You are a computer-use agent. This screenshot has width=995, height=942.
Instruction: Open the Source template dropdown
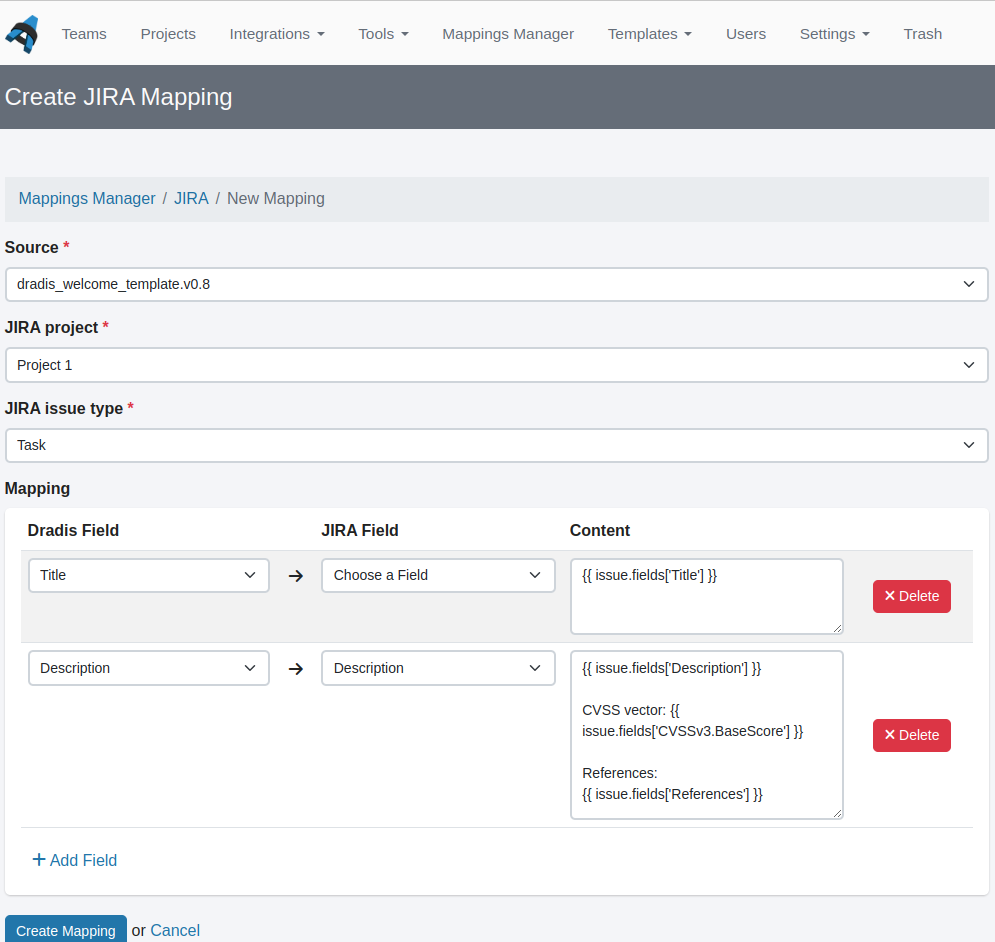coord(497,284)
